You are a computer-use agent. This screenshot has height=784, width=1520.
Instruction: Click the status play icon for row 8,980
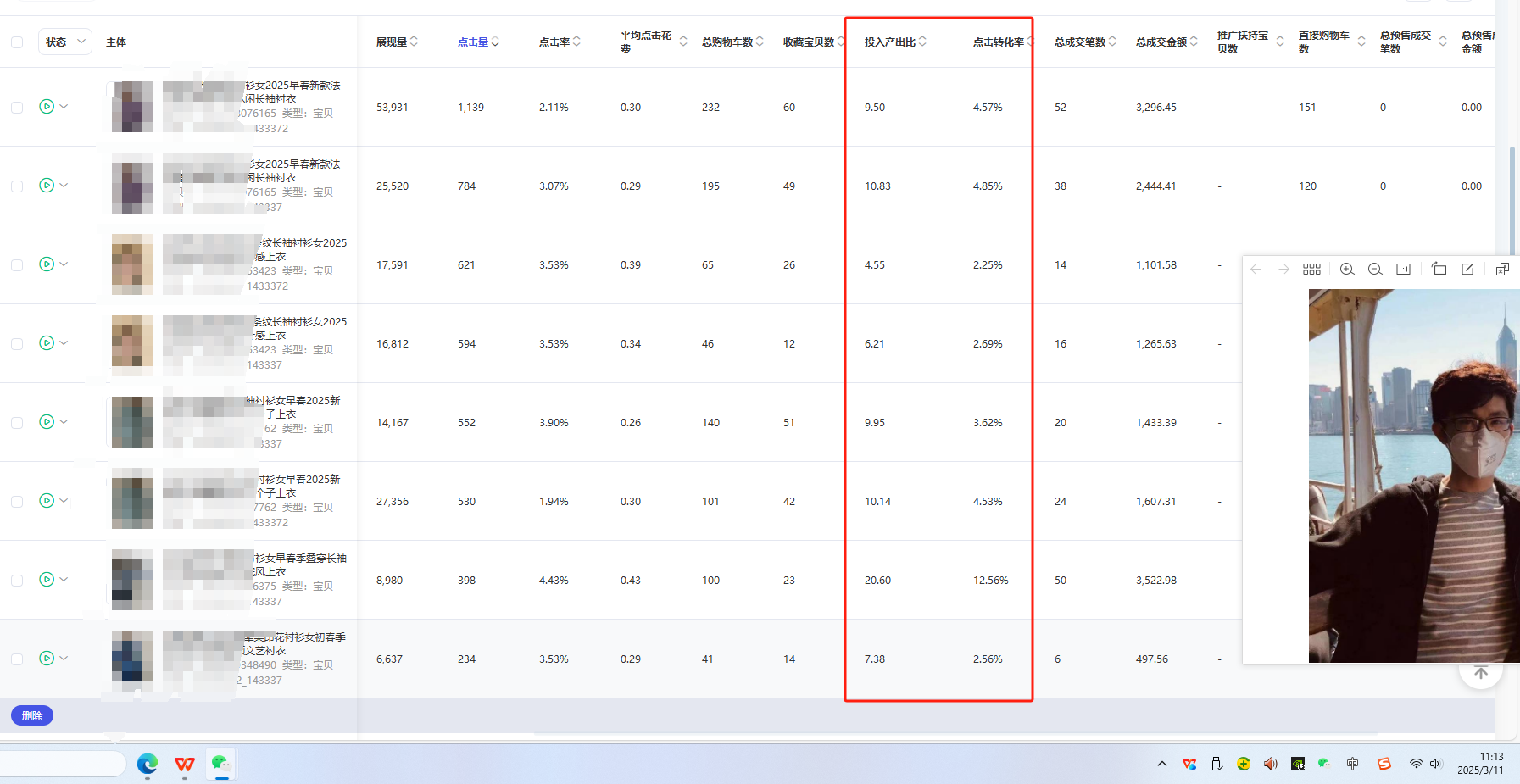[x=47, y=579]
